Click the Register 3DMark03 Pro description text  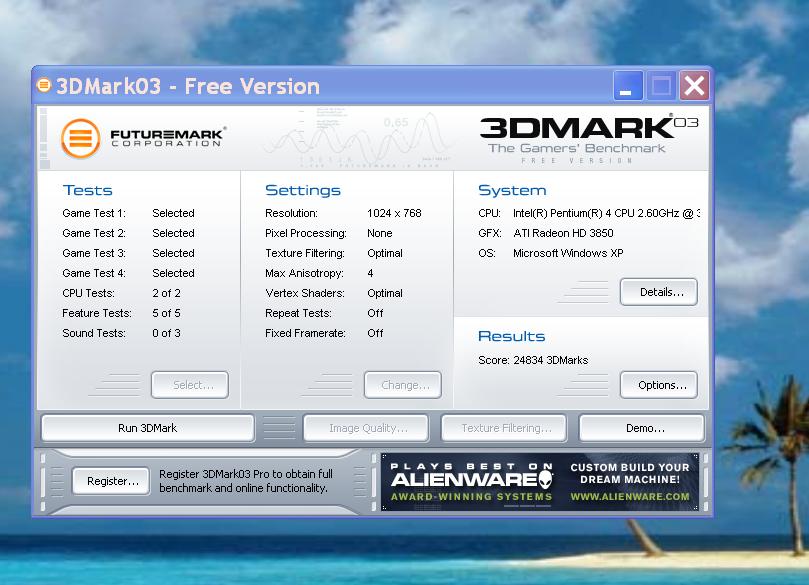point(246,481)
